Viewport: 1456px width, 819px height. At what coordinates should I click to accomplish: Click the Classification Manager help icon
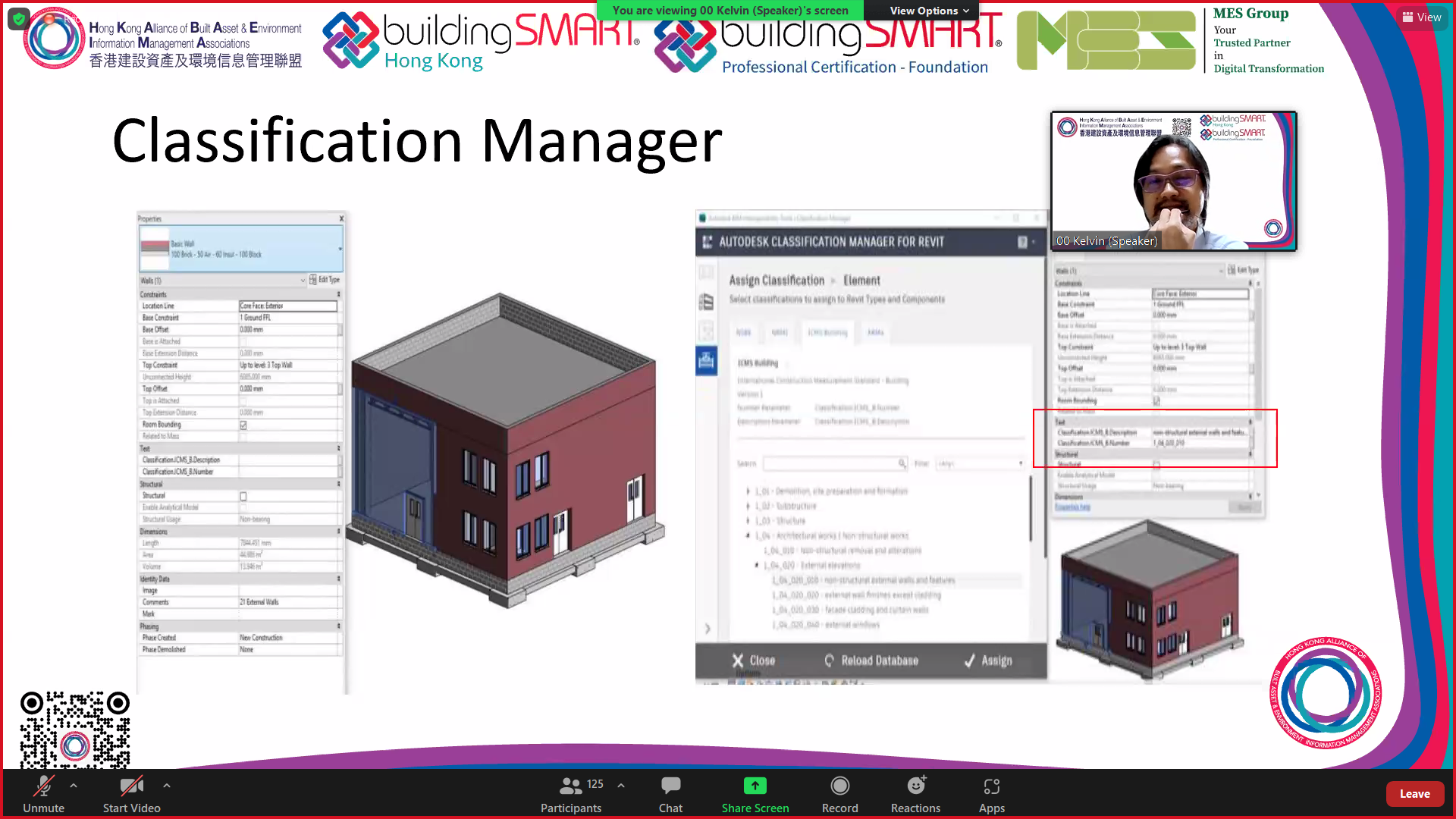pyautogui.click(x=1022, y=242)
